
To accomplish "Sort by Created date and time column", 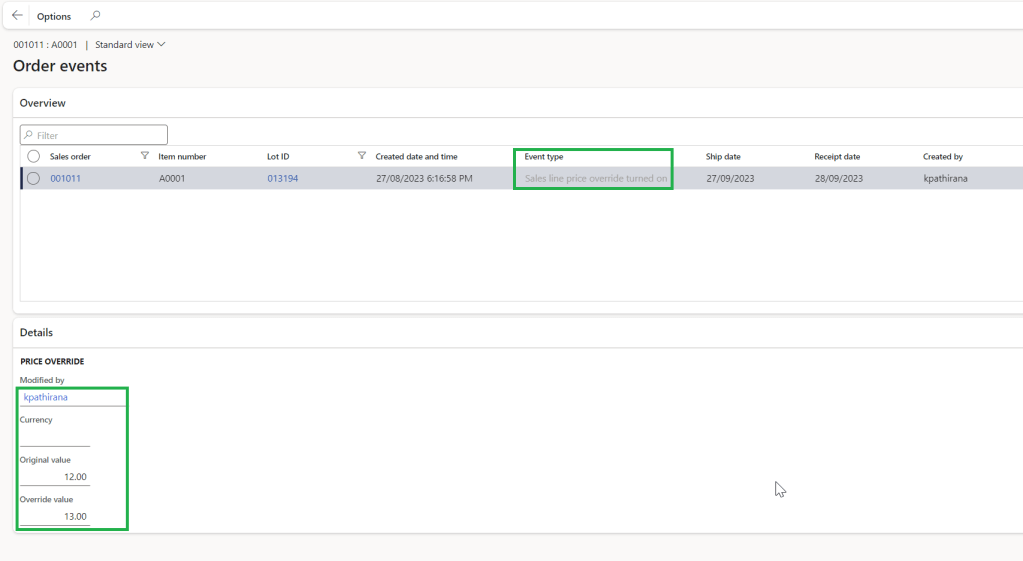I will (x=416, y=157).
